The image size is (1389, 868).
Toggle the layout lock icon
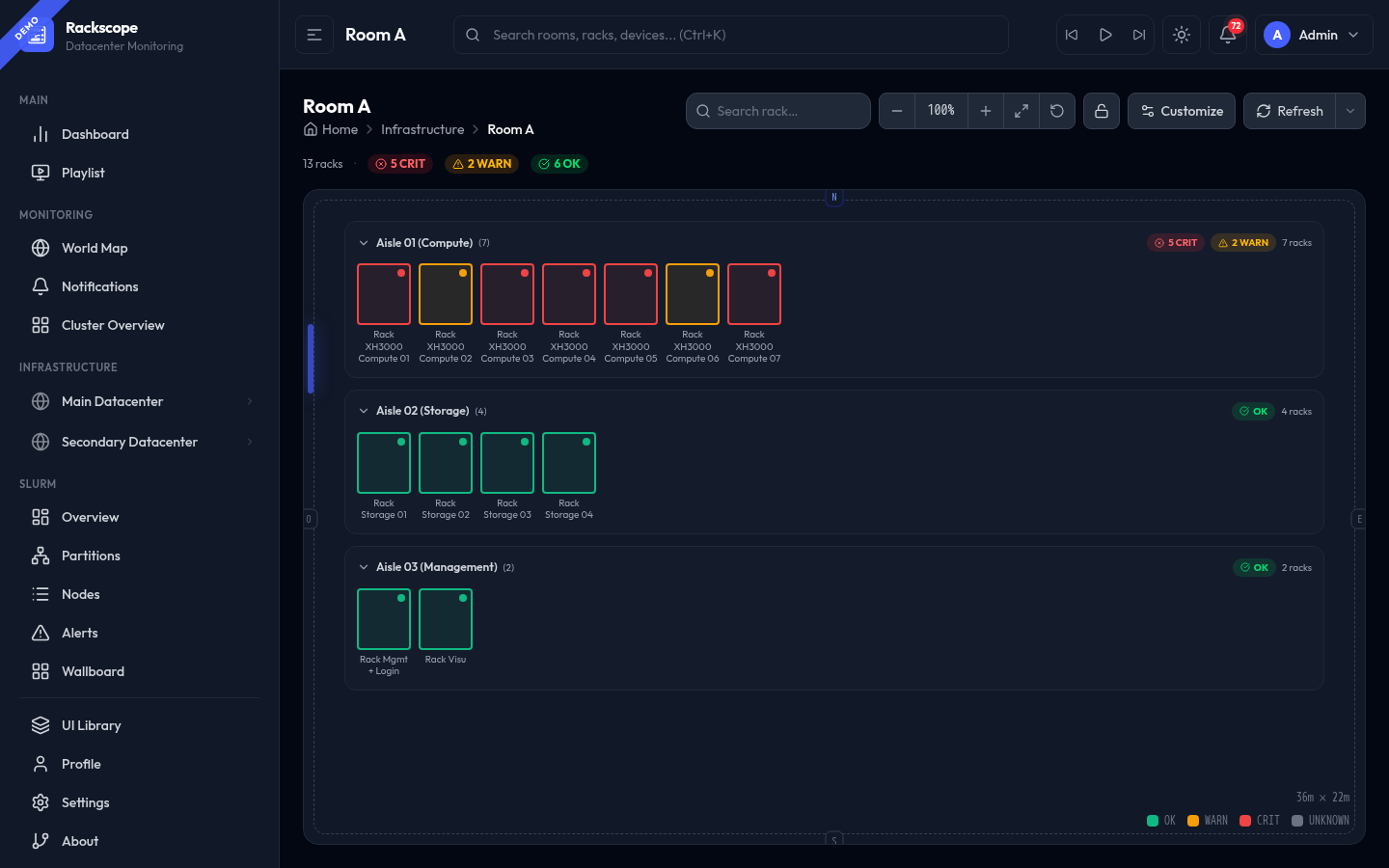(x=1102, y=111)
